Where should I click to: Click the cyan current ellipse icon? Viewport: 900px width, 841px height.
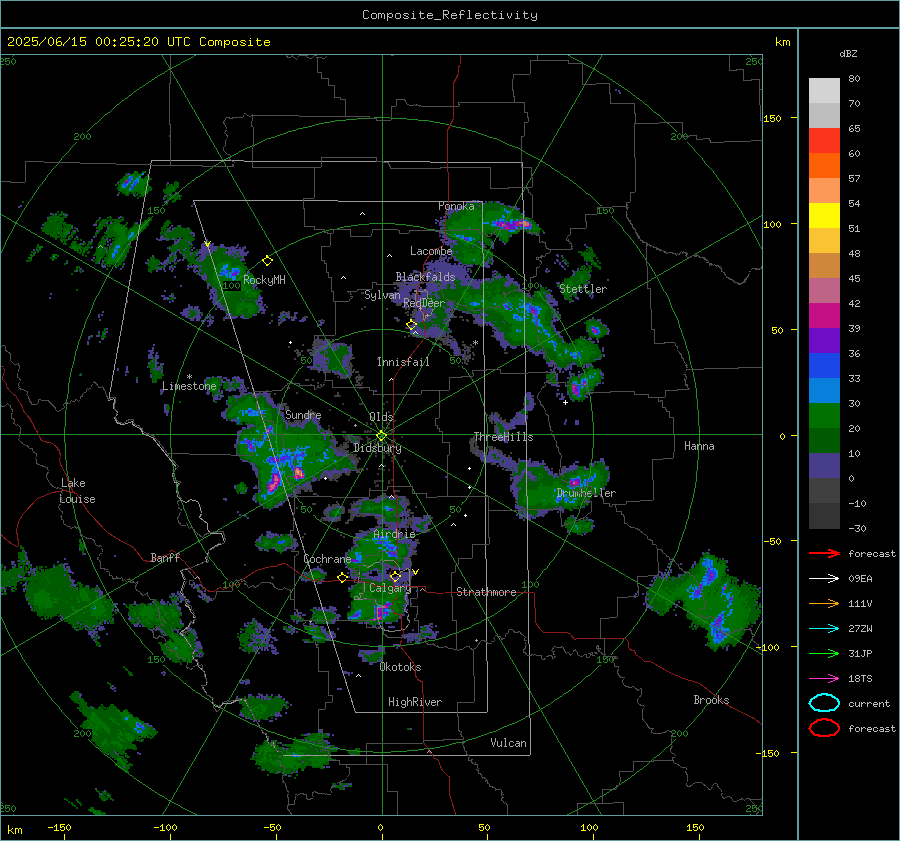(x=824, y=703)
